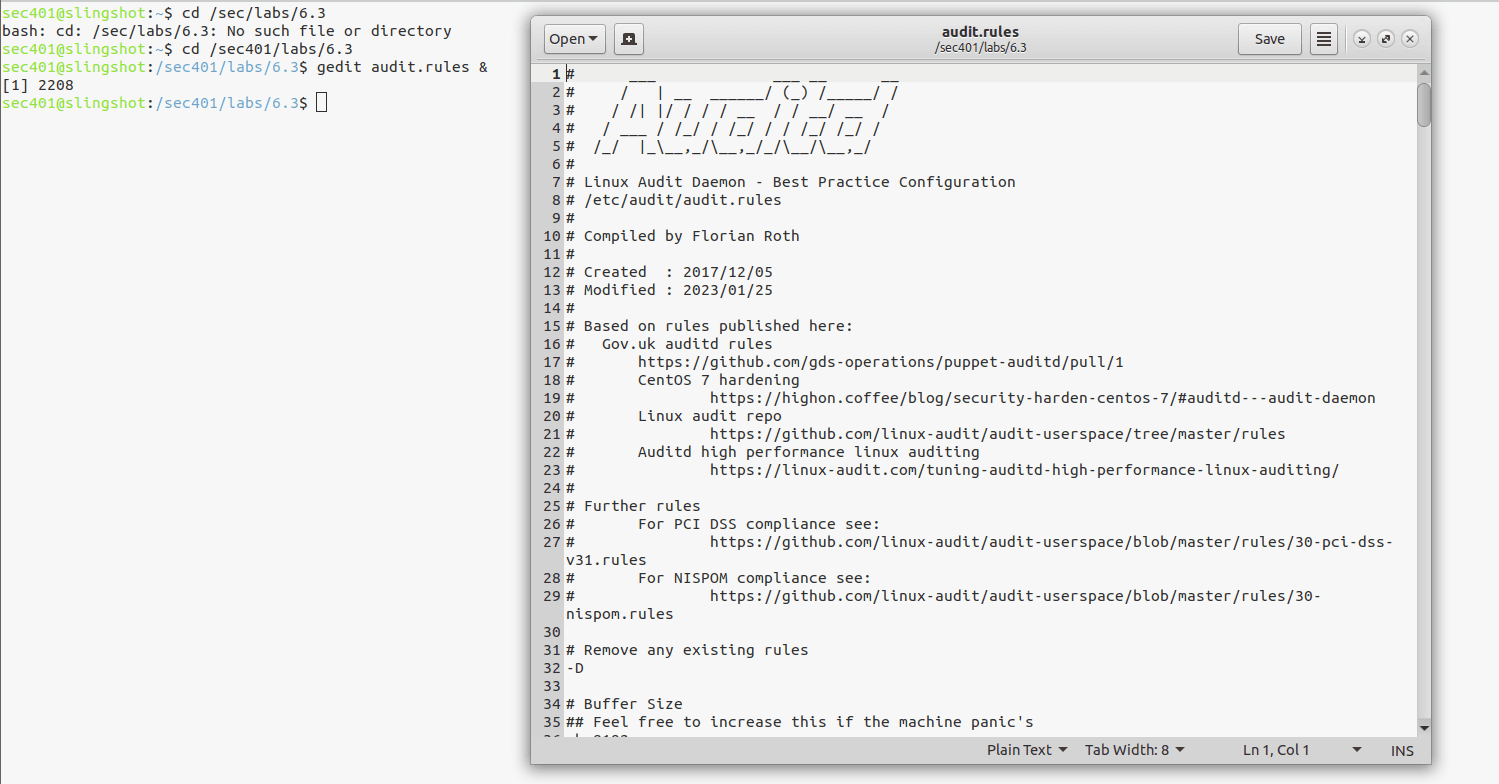Open gedit's hamburger menu
The width and height of the screenshot is (1499, 784).
[x=1323, y=38]
